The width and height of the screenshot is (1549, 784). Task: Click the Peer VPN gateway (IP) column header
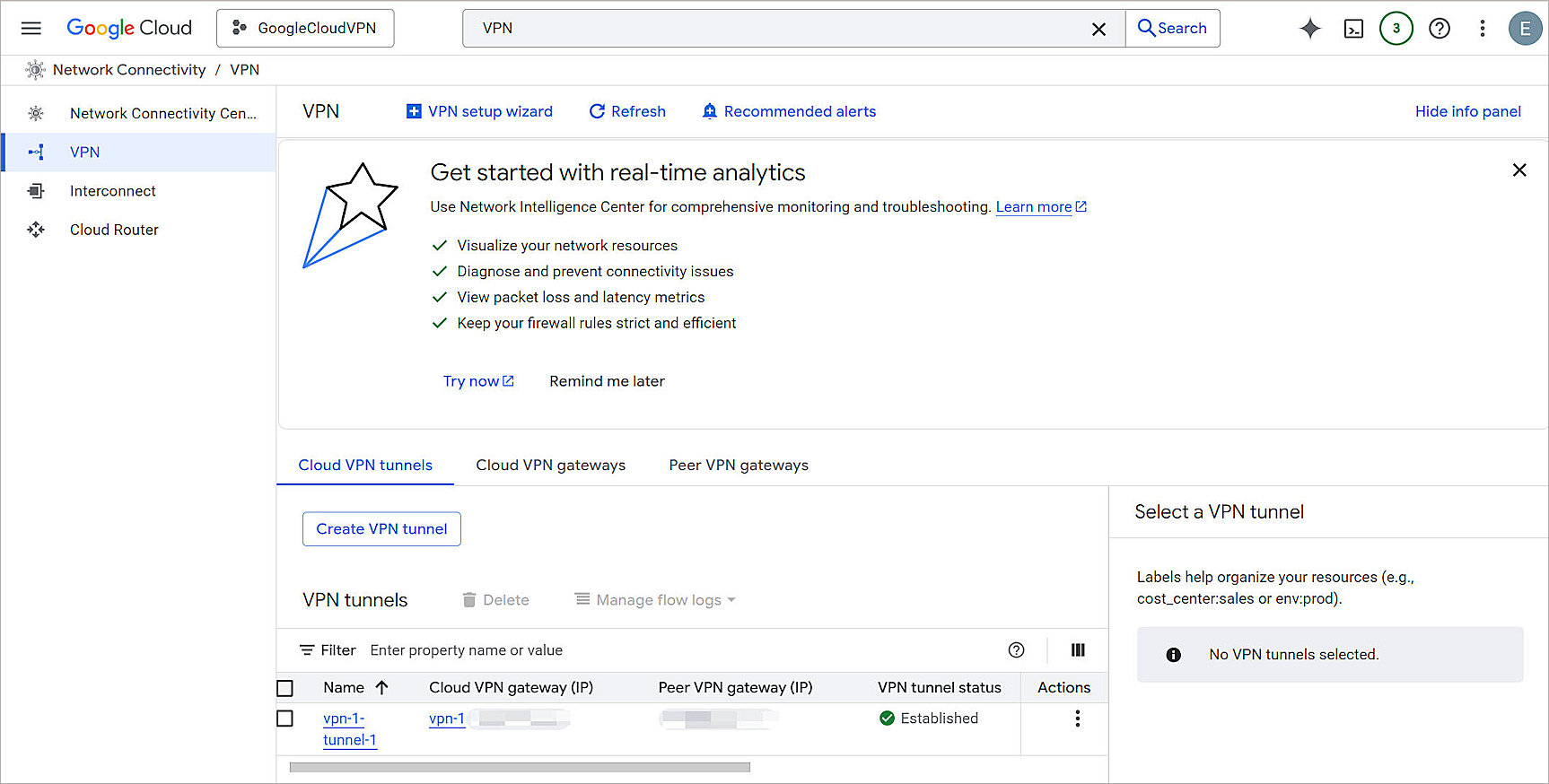(735, 688)
